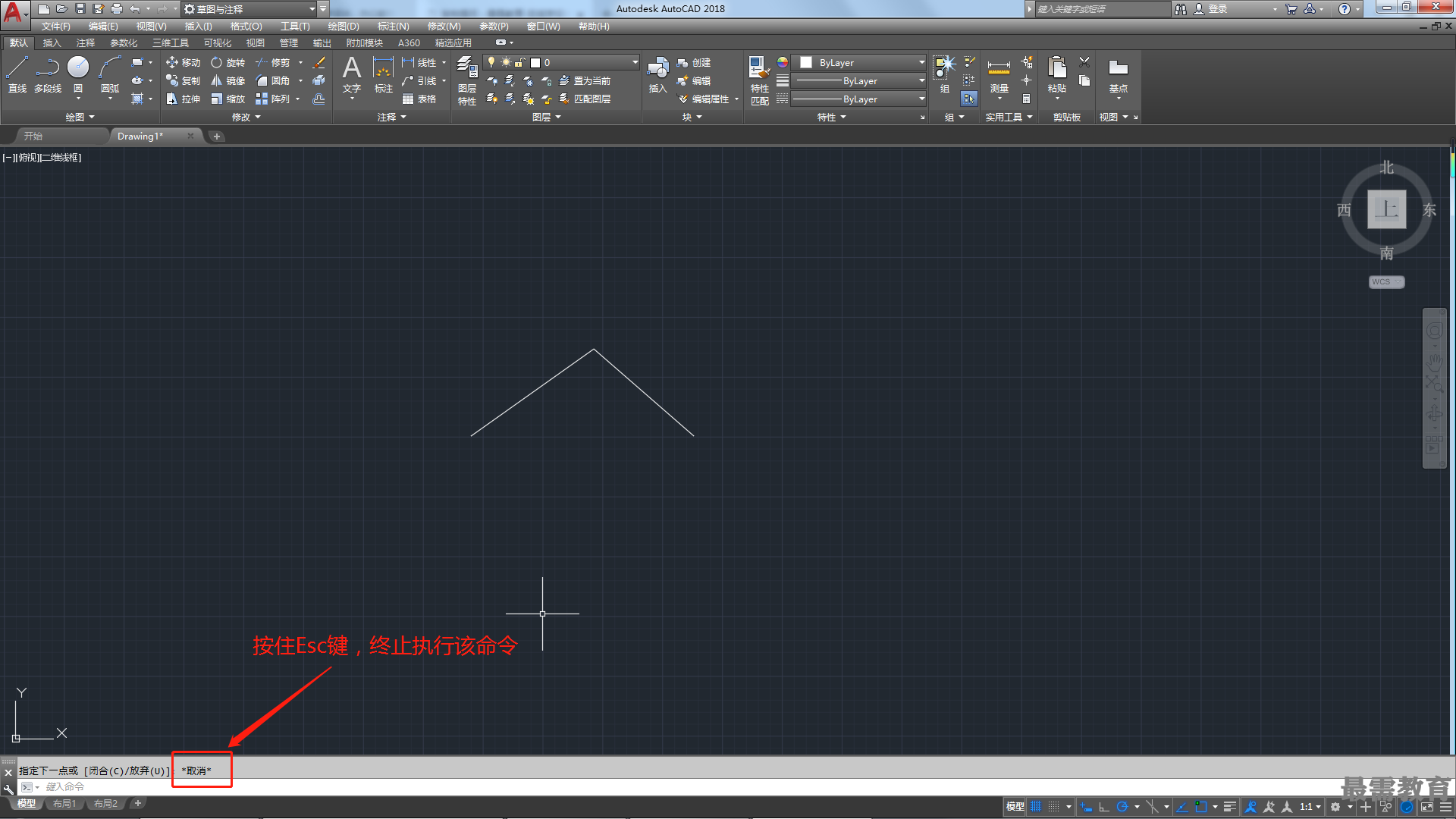
Task: Add new layout with plus tab
Action: (138, 804)
